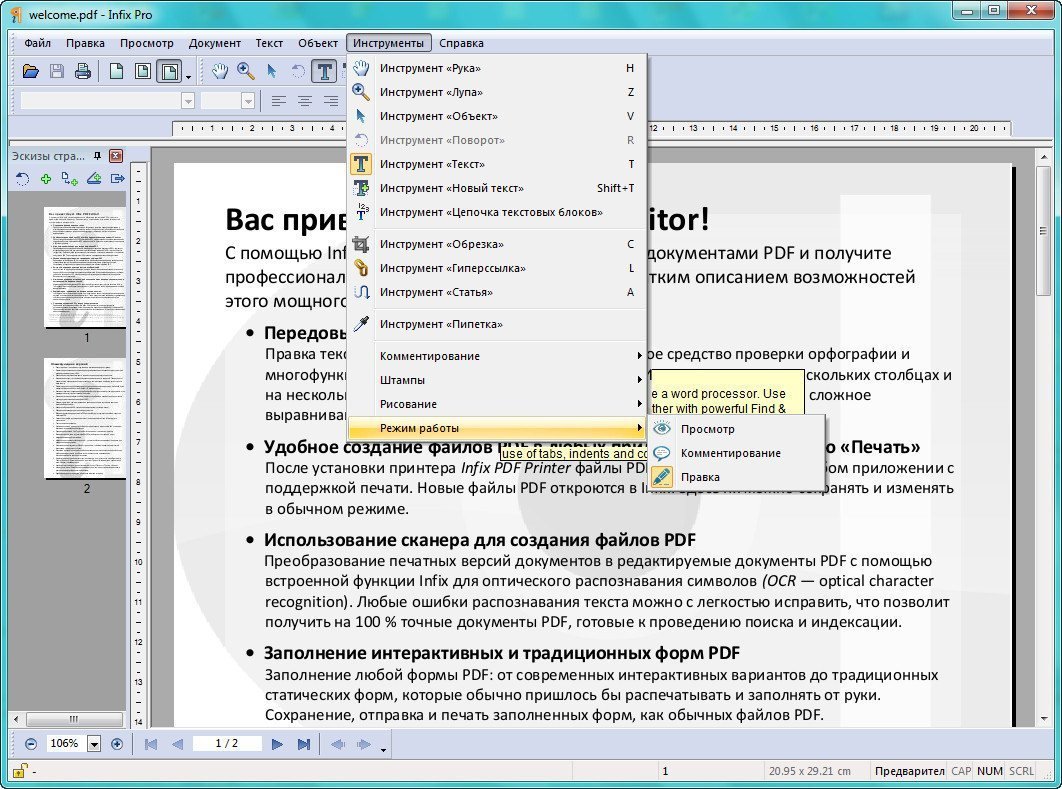Choose Инструмент «Пипетка» menu entry

click(497, 324)
